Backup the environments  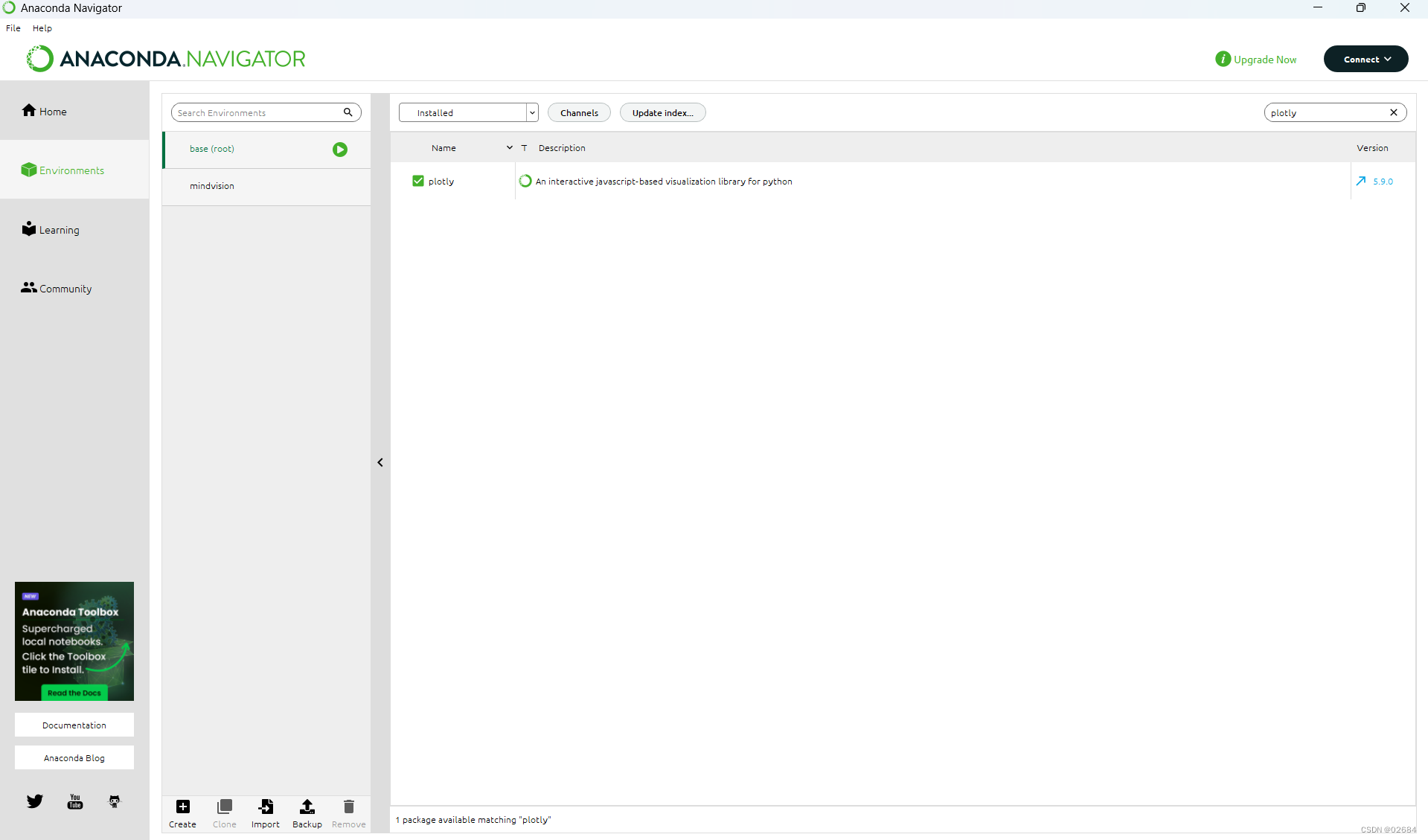tap(307, 813)
